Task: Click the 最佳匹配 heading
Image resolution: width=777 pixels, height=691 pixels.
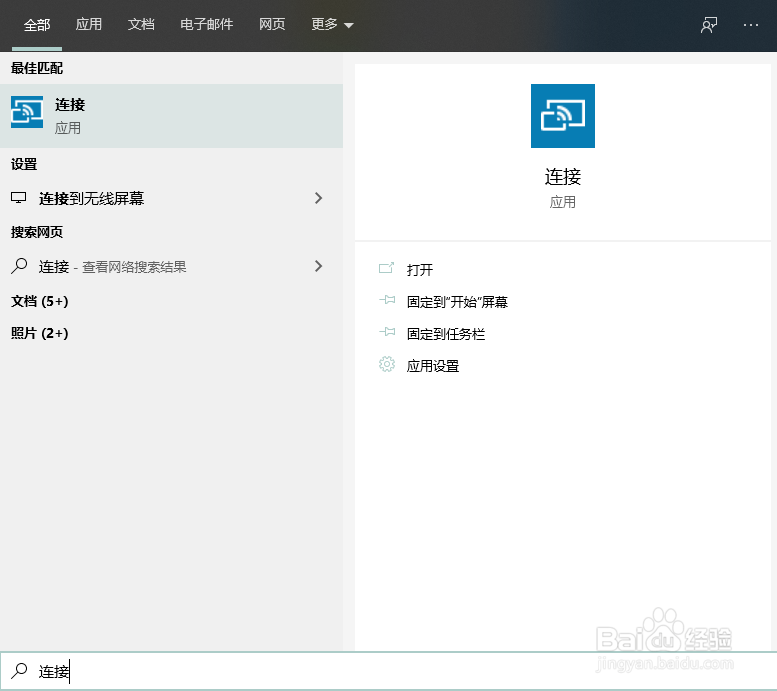Action: pos(37,68)
